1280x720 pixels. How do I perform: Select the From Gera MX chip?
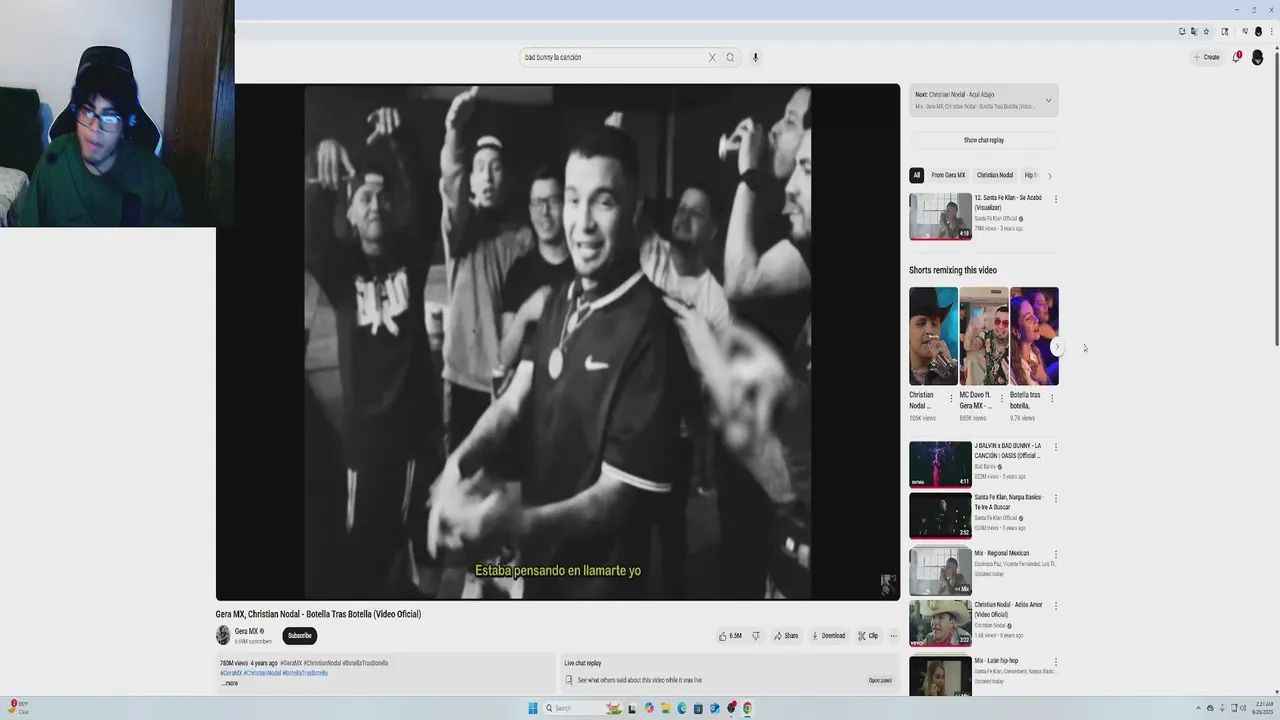(x=948, y=175)
